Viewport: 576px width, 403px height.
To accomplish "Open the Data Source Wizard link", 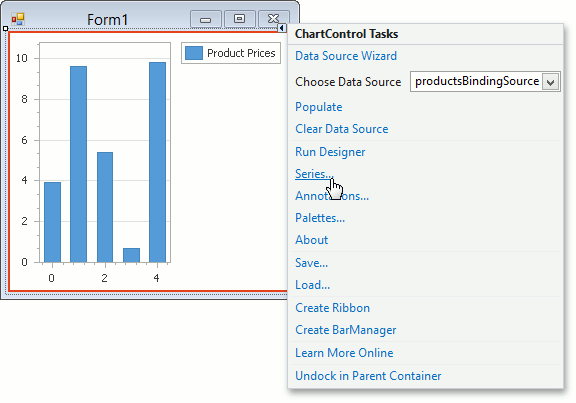I will 346,56.
